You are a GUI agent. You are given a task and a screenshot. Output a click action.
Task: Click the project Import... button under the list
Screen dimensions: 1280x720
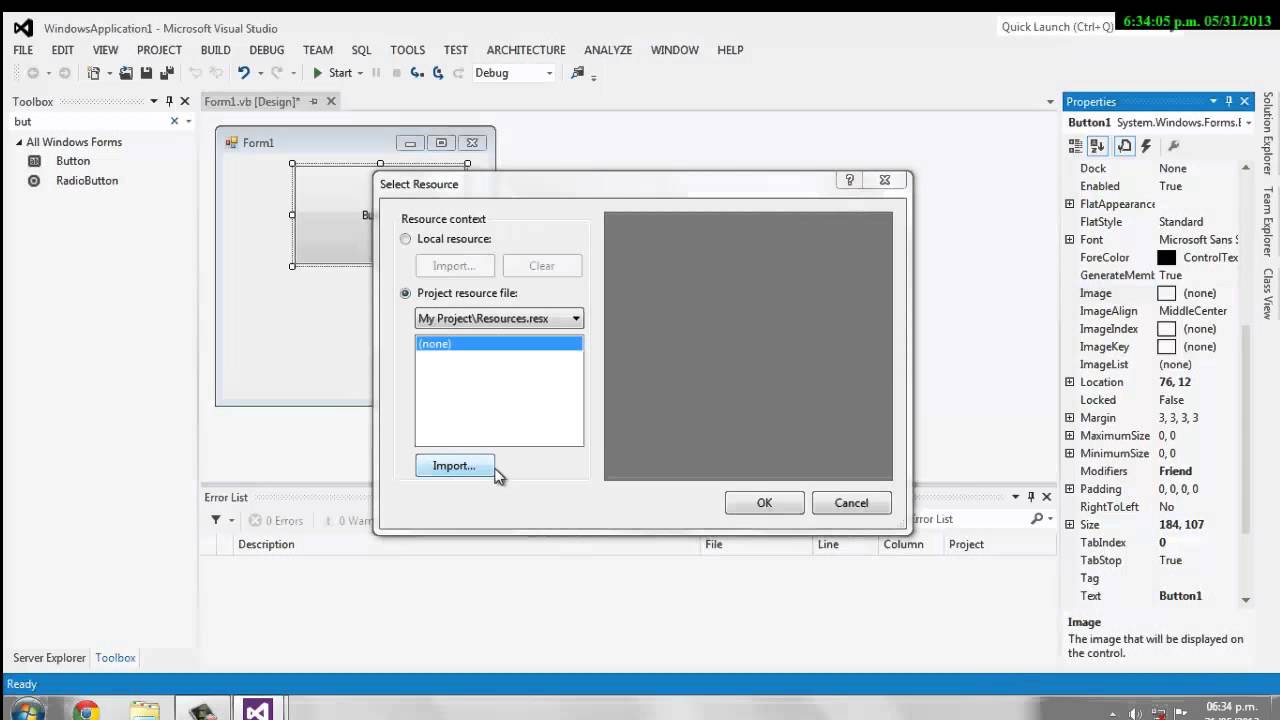tap(454, 466)
